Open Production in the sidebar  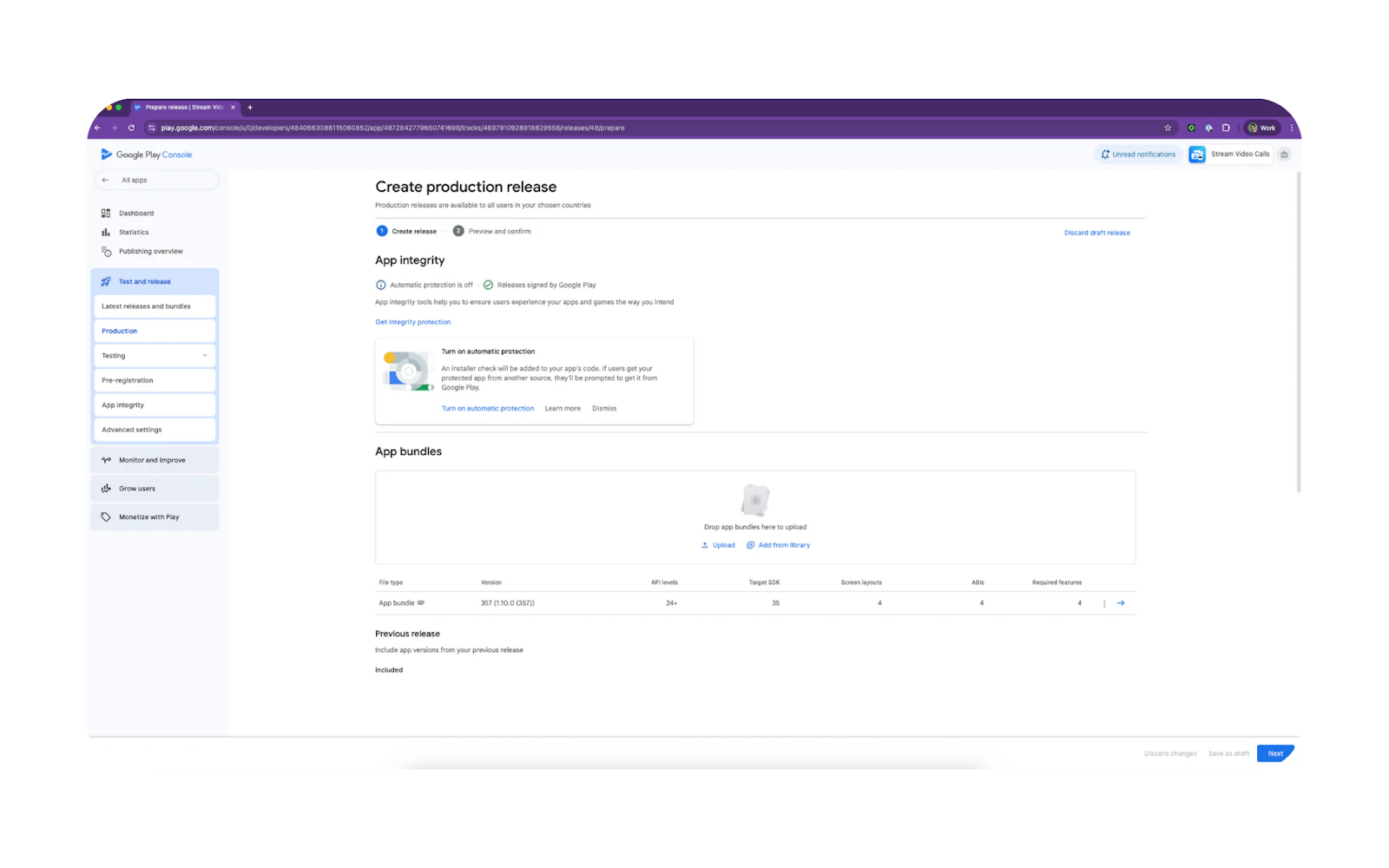120,332
